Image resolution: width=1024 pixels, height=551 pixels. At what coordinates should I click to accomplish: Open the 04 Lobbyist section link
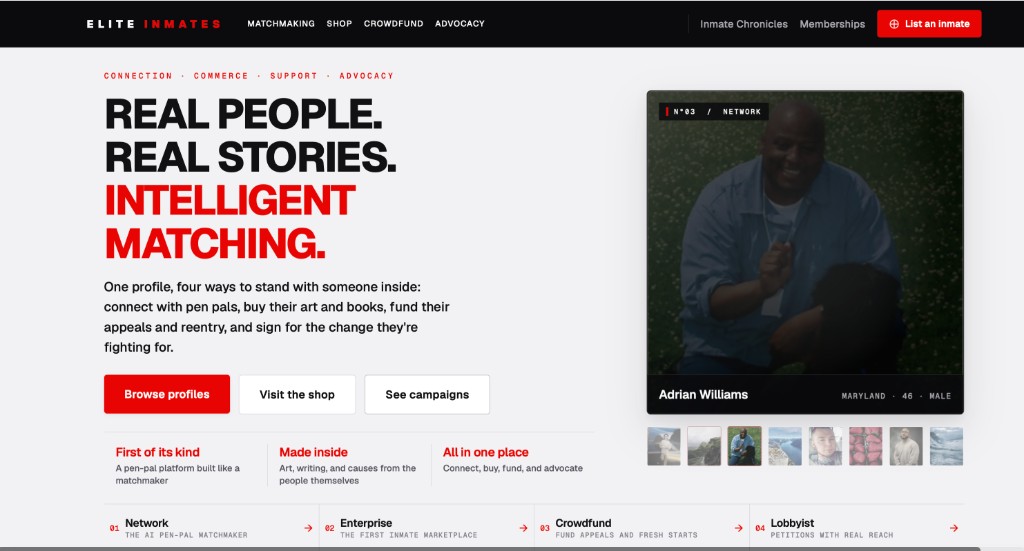click(857, 528)
